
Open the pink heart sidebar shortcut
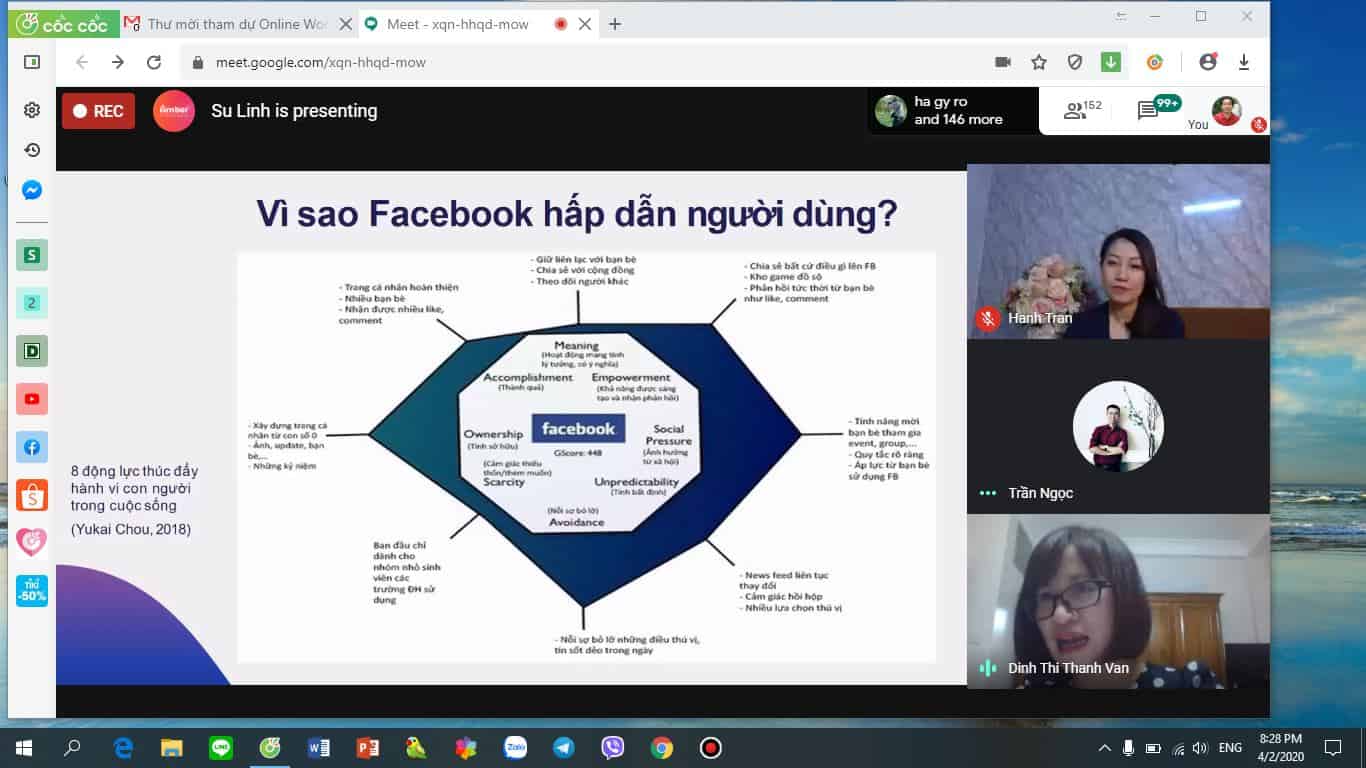point(32,542)
